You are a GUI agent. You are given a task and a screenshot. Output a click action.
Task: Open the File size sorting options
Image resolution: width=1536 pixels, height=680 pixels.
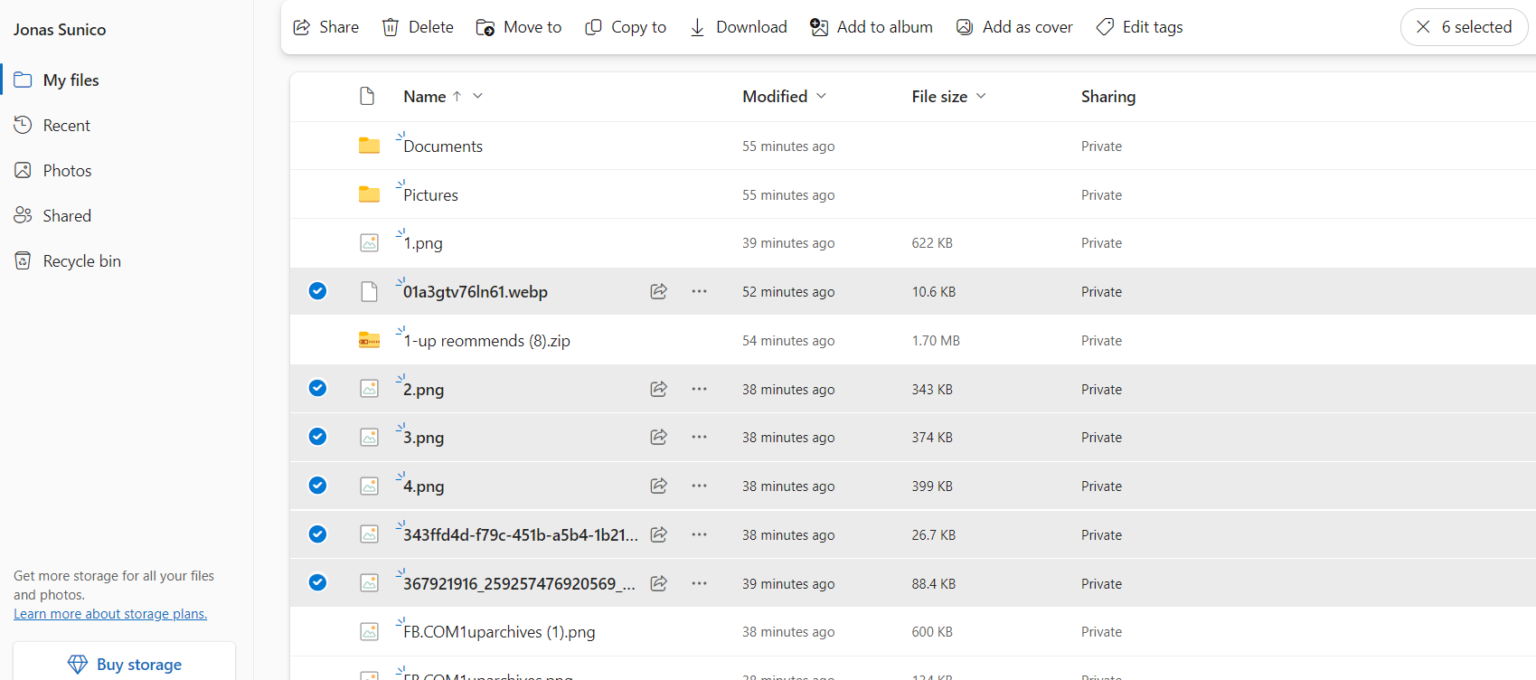click(x=979, y=96)
